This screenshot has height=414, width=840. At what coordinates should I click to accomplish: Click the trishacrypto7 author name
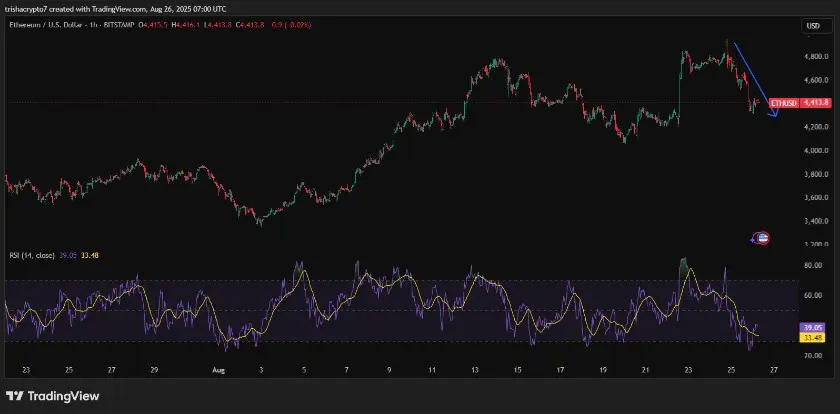pyautogui.click(x=30, y=9)
